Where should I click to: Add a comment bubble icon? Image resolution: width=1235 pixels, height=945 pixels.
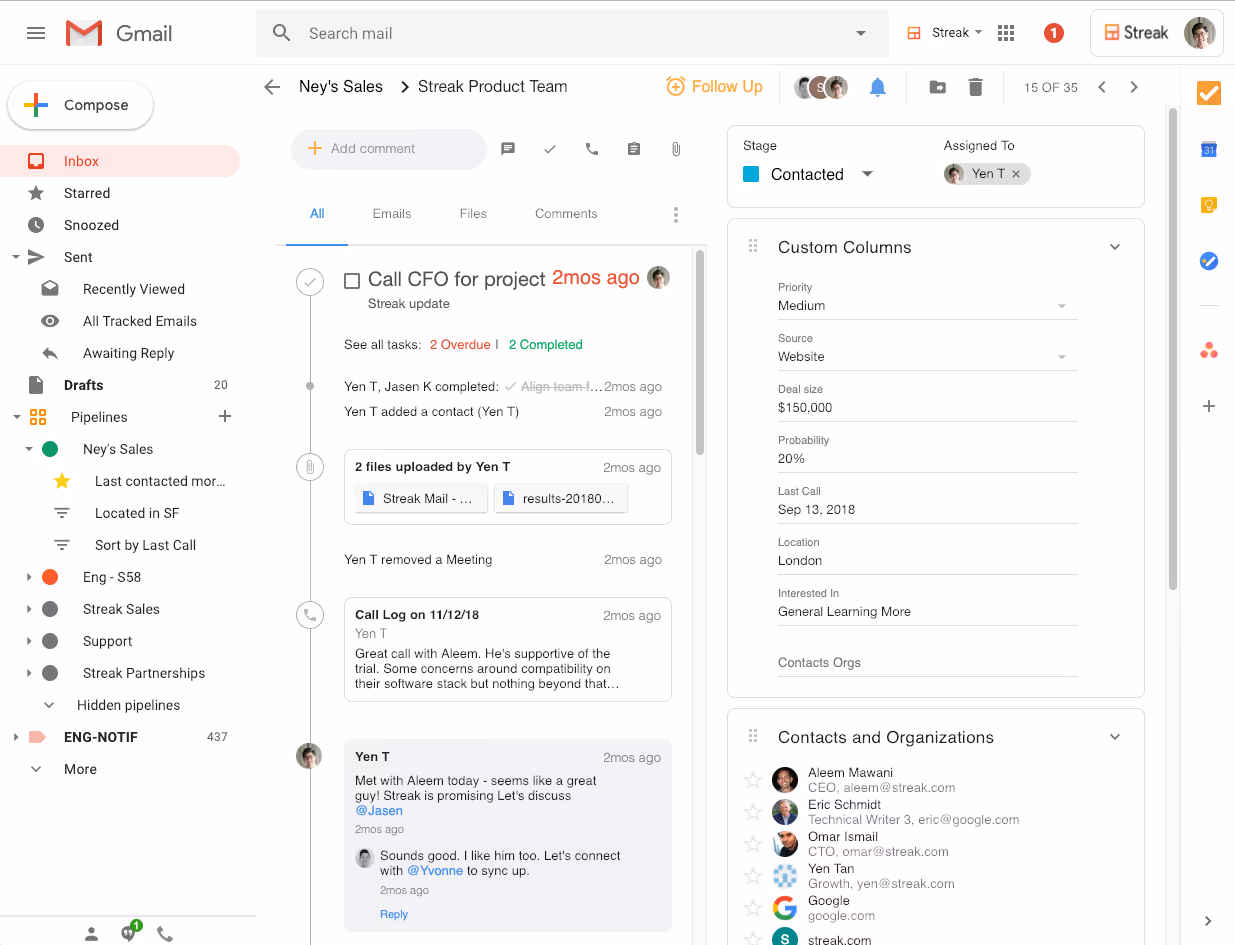(508, 149)
